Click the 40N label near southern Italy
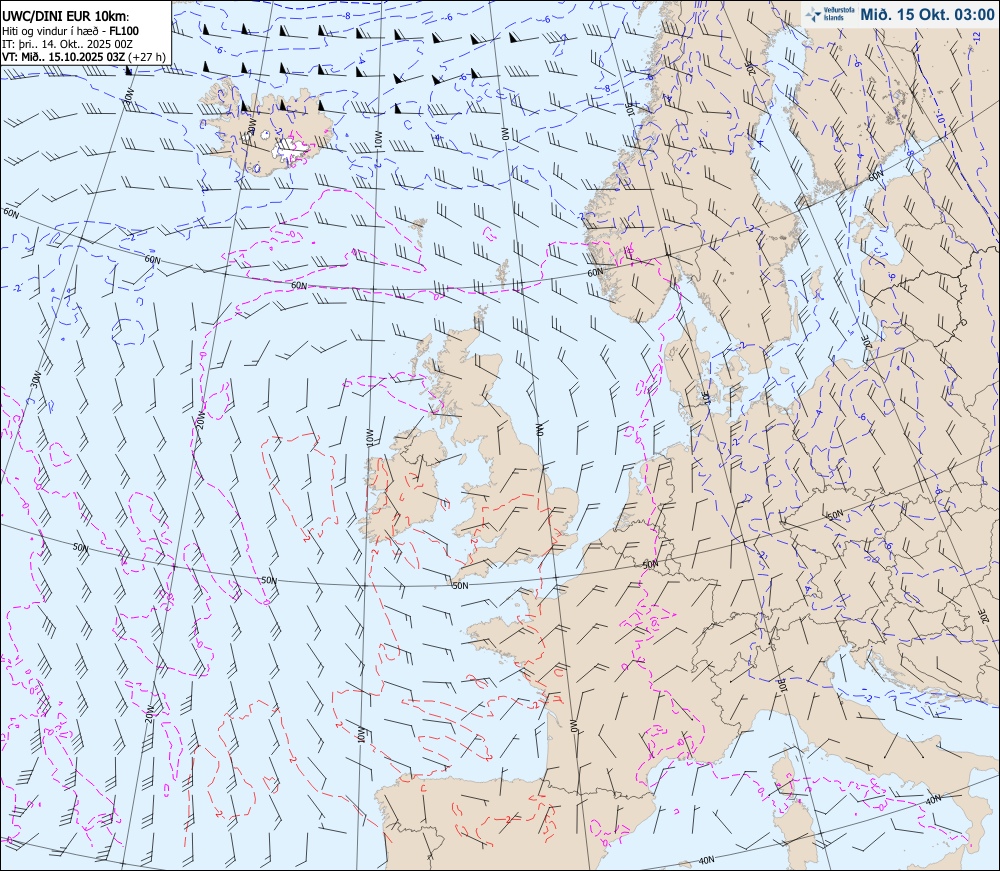 pyautogui.click(x=934, y=799)
